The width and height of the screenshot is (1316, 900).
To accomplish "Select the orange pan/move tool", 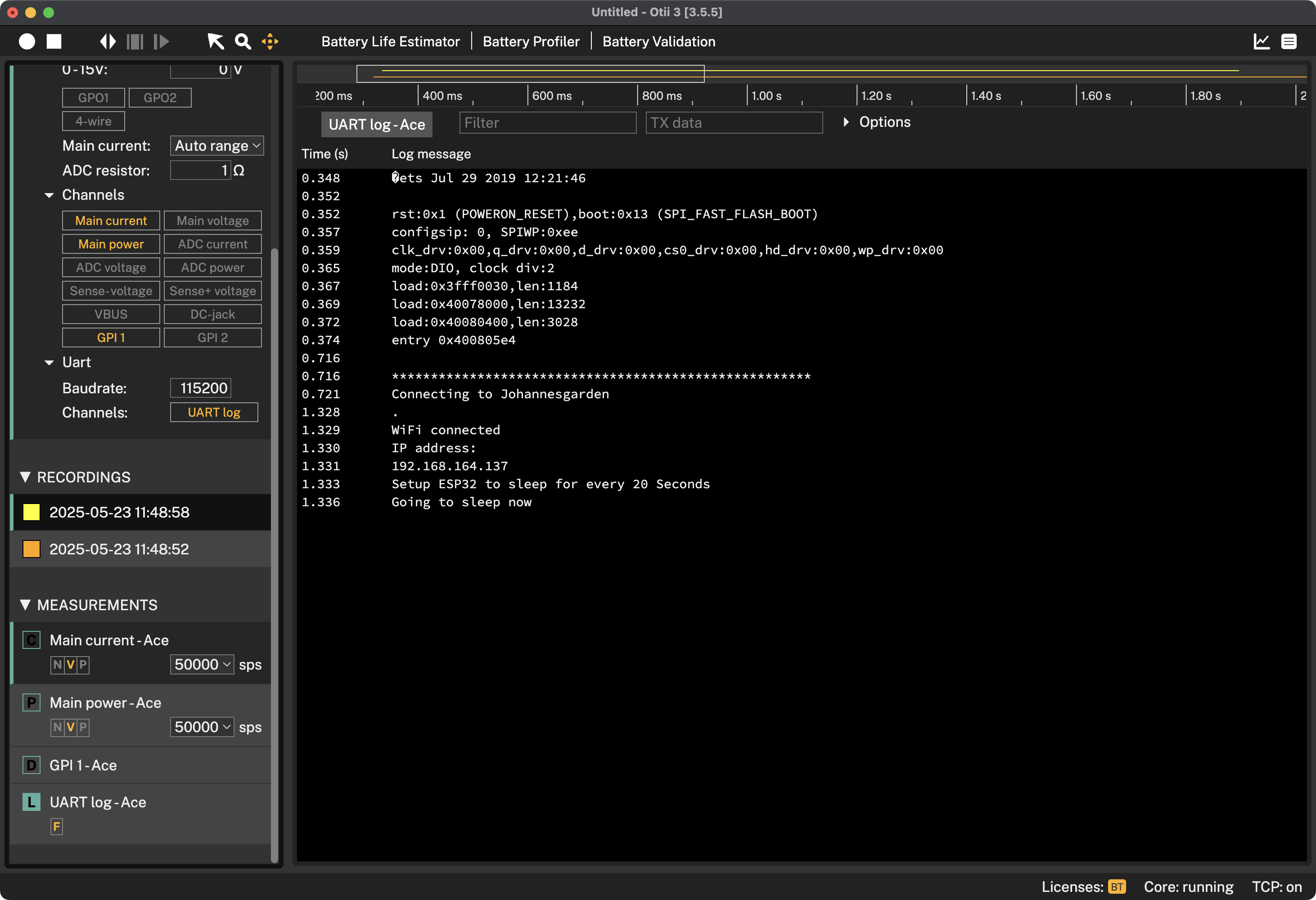I will tap(270, 41).
